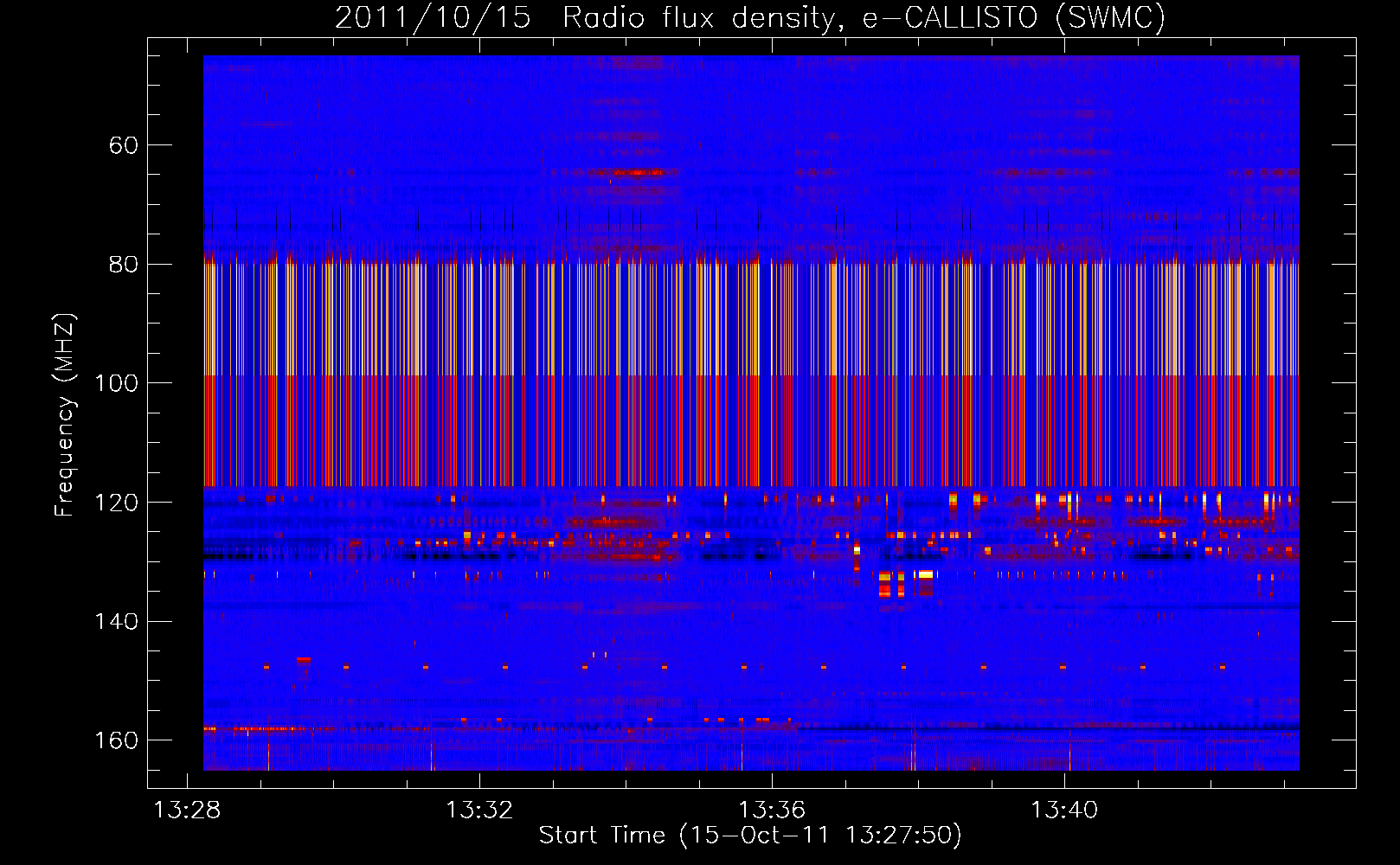Viewport: 1400px width, 865px height.
Task: Click the "Start Time (15-Oct-11 13:27:50)" x-axis label
Action: point(750,836)
